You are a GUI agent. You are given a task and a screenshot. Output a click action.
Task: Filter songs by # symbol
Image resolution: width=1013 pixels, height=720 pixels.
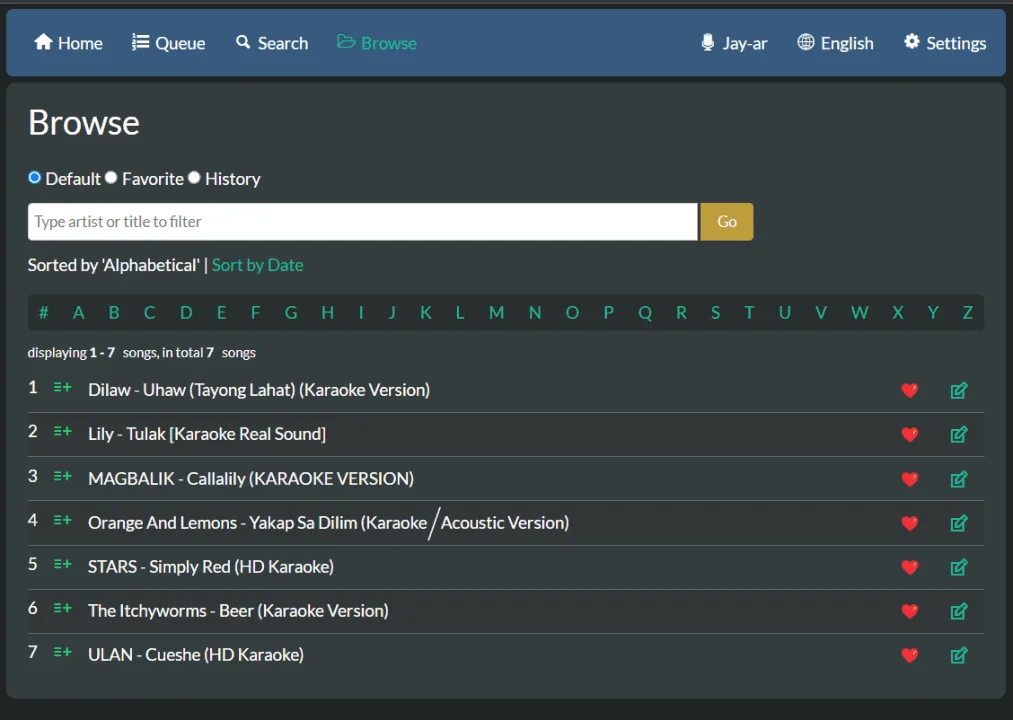pyautogui.click(x=44, y=313)
